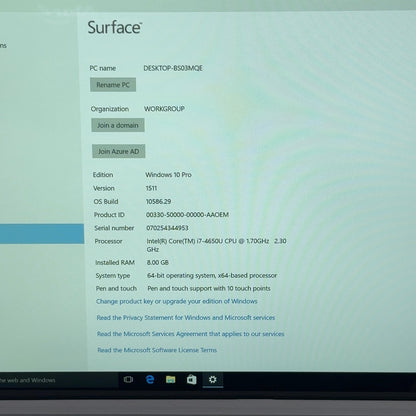Click the Windows 10 Pro edition value

coord(168,175)
